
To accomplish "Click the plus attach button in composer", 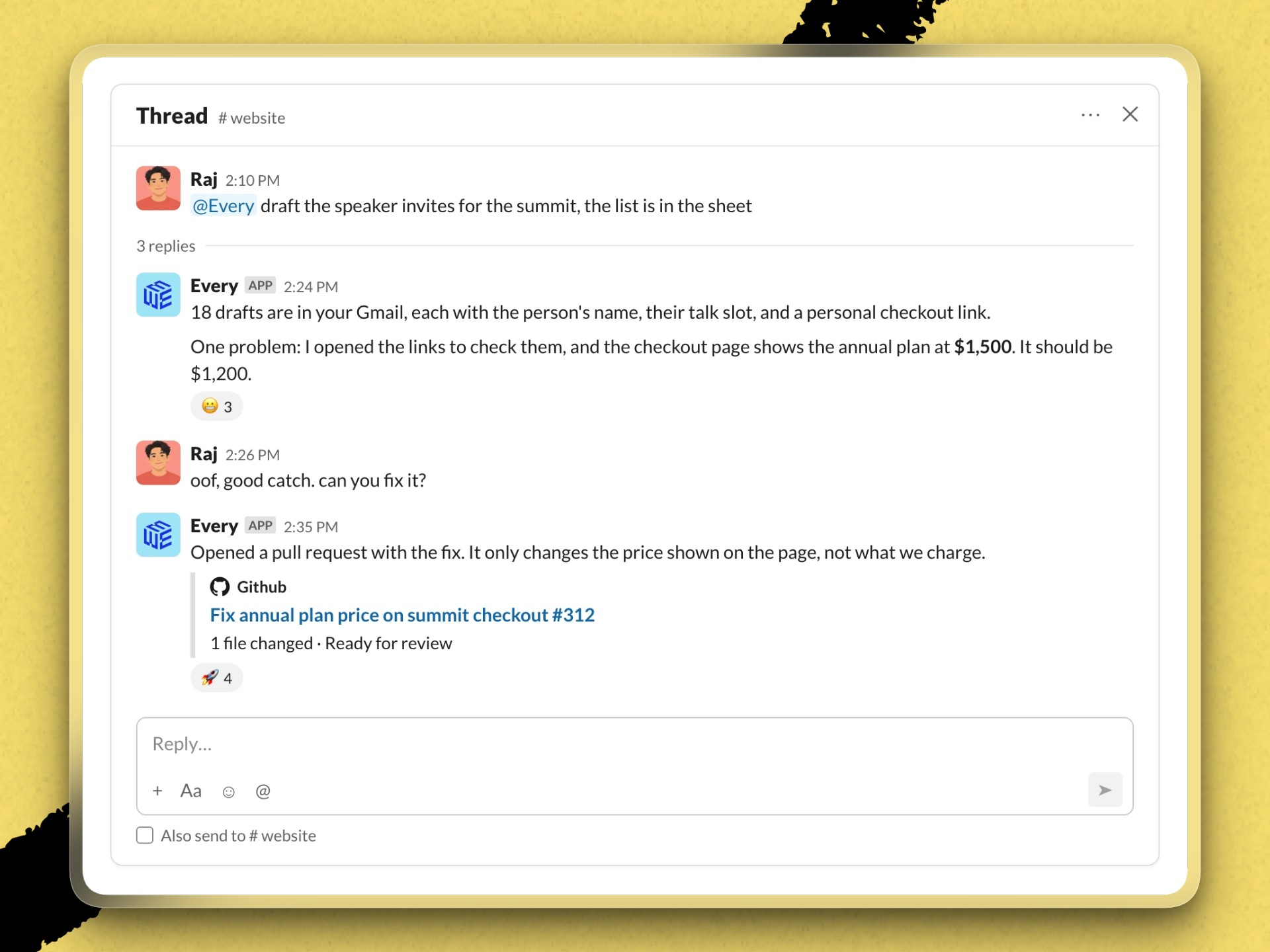I will [x=157, y=791].
